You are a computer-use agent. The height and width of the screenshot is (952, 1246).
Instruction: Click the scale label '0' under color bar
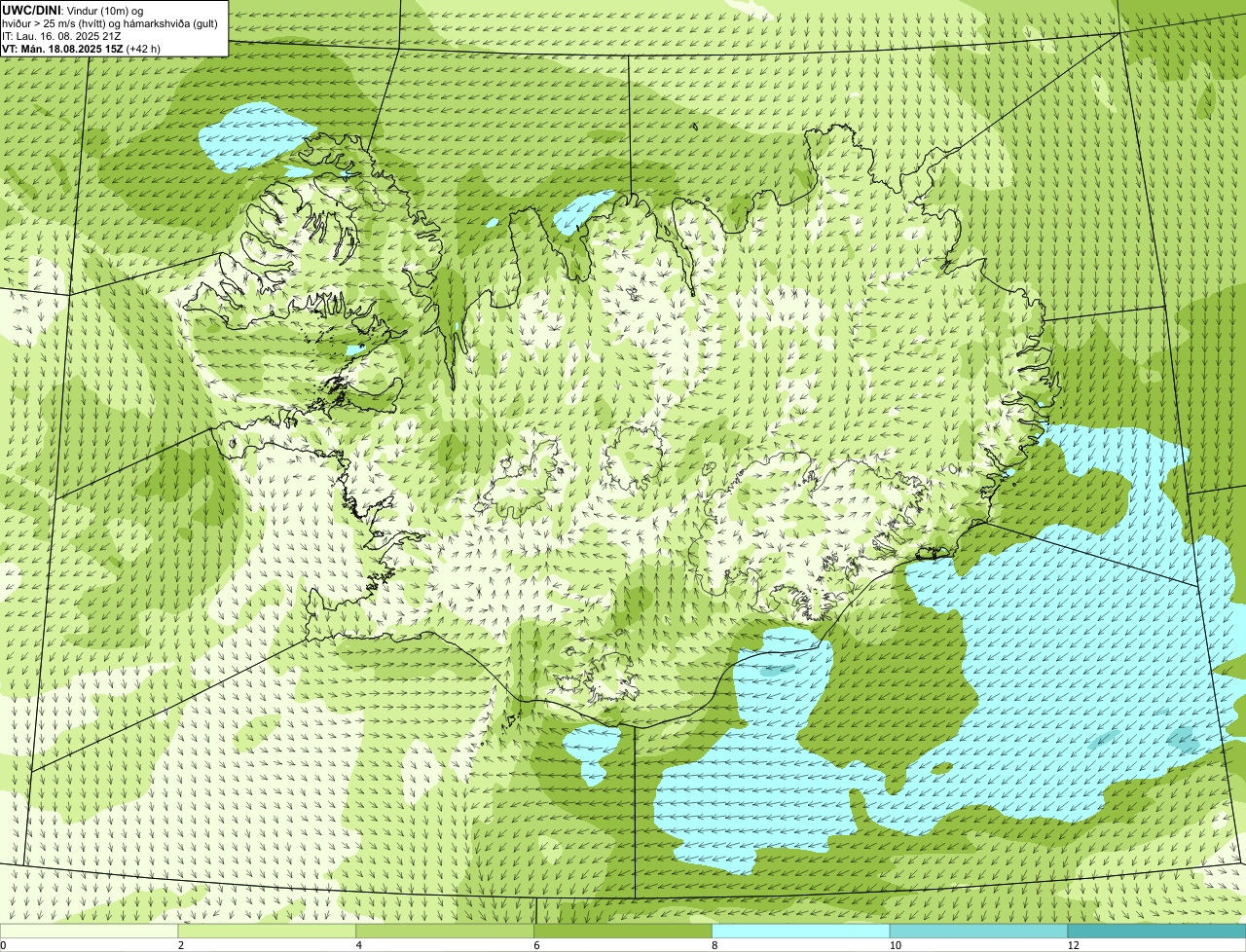pyautogui.click(x=3, y=945)
